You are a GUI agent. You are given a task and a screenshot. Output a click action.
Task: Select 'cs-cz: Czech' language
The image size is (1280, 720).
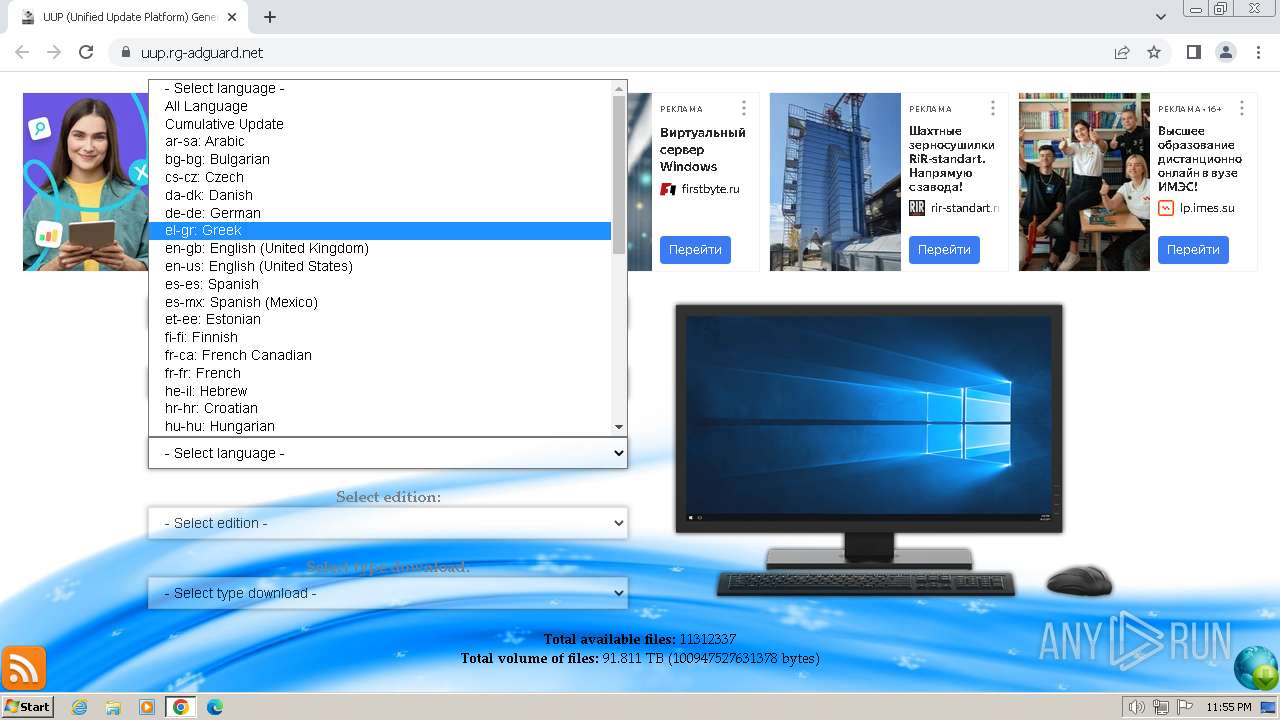coord(380,177)
